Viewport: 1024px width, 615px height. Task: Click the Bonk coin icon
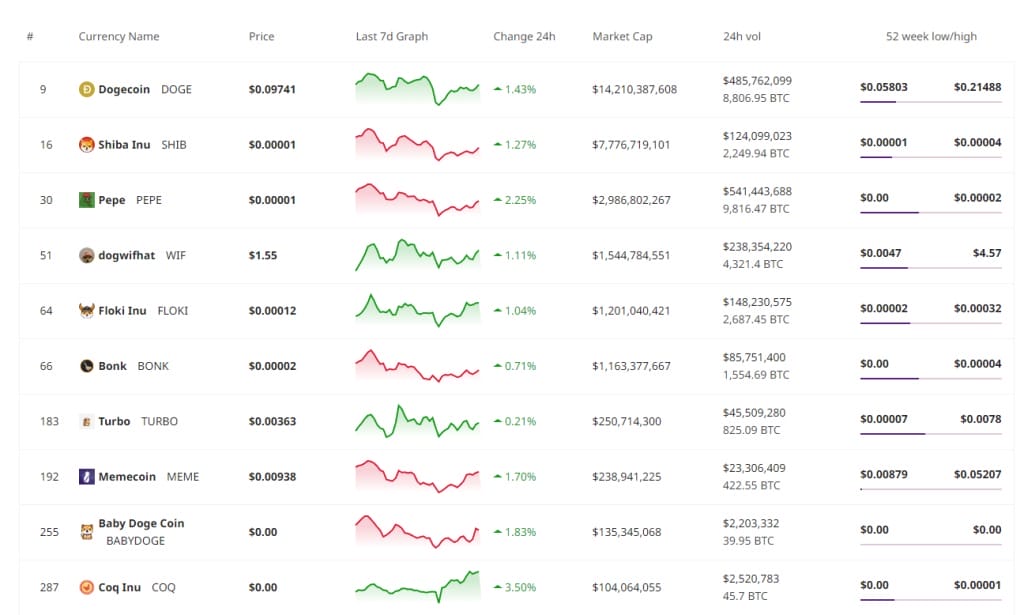click(x=87, y=366)
